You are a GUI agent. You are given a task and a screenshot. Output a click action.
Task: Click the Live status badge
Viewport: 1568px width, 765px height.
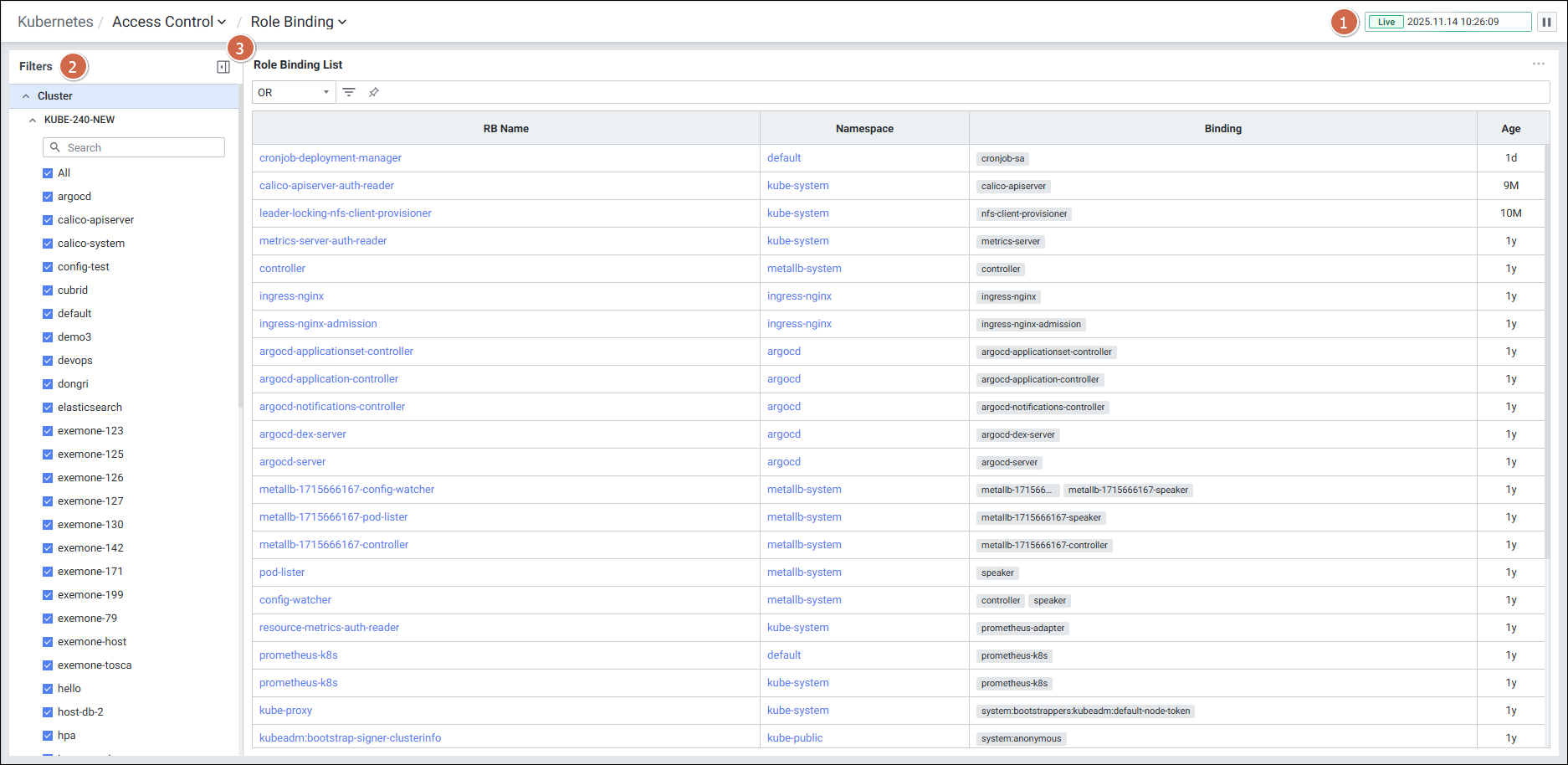click(1386, 22)
